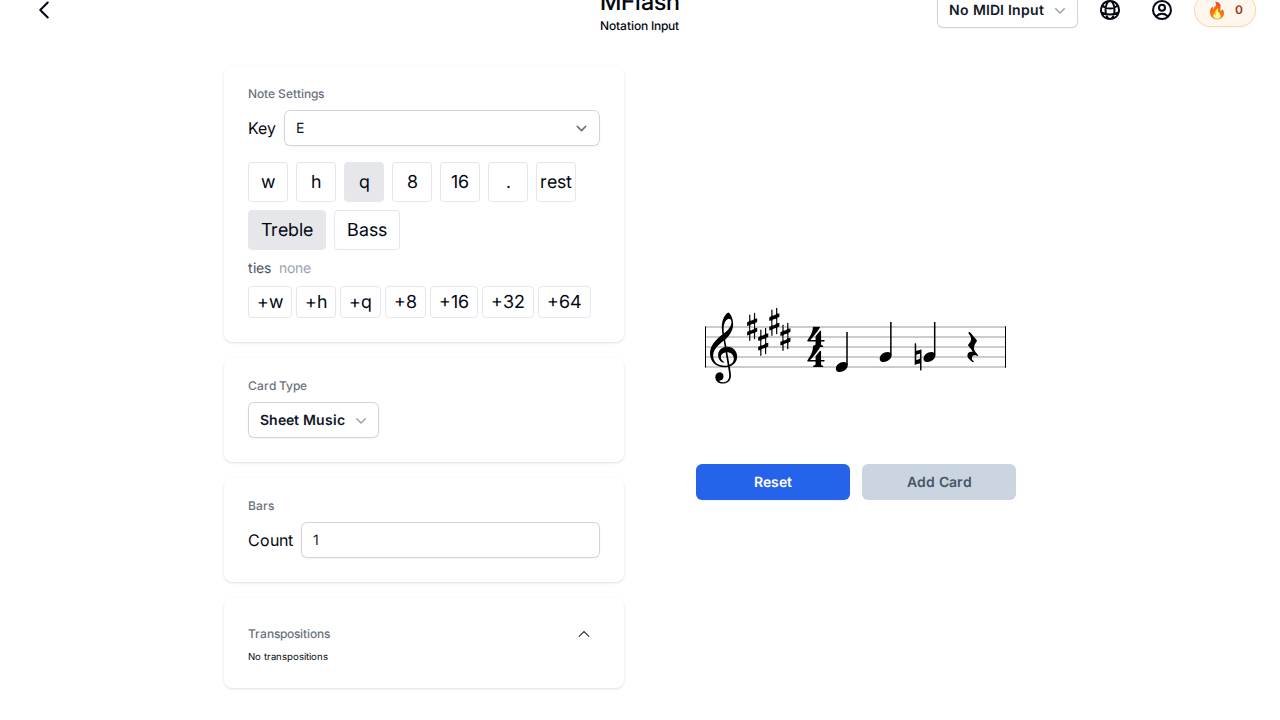Click the Add Card button

(939, 482)
